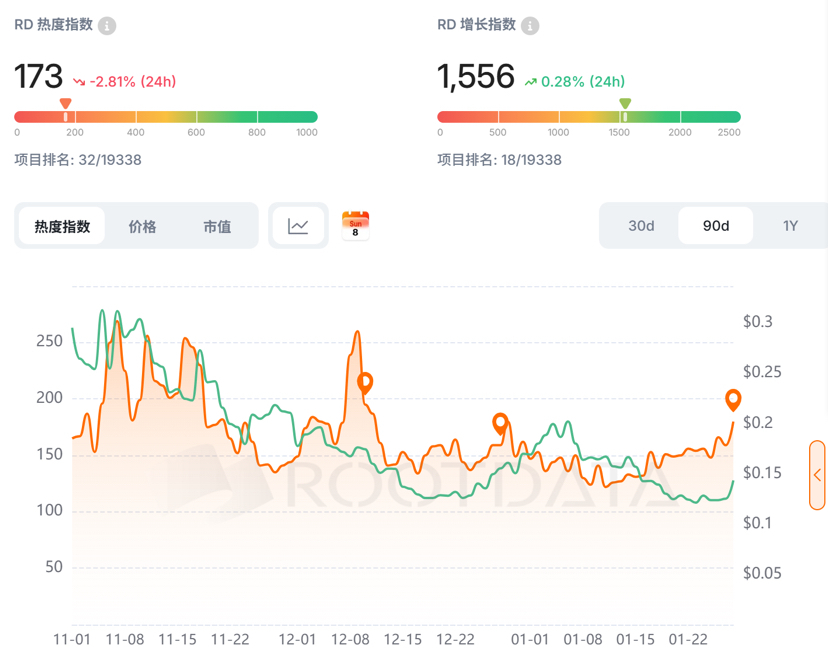Click the info icon beside RD 热度指数
The height and width of the screenshot is (654, 828).
[x=107, y=26]
